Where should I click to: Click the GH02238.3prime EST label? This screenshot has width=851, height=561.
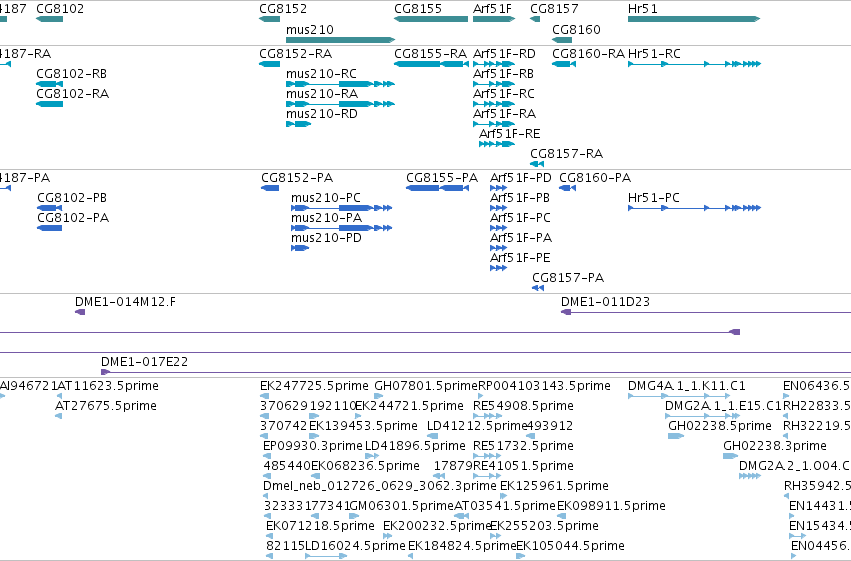click(x=775, y=447)
